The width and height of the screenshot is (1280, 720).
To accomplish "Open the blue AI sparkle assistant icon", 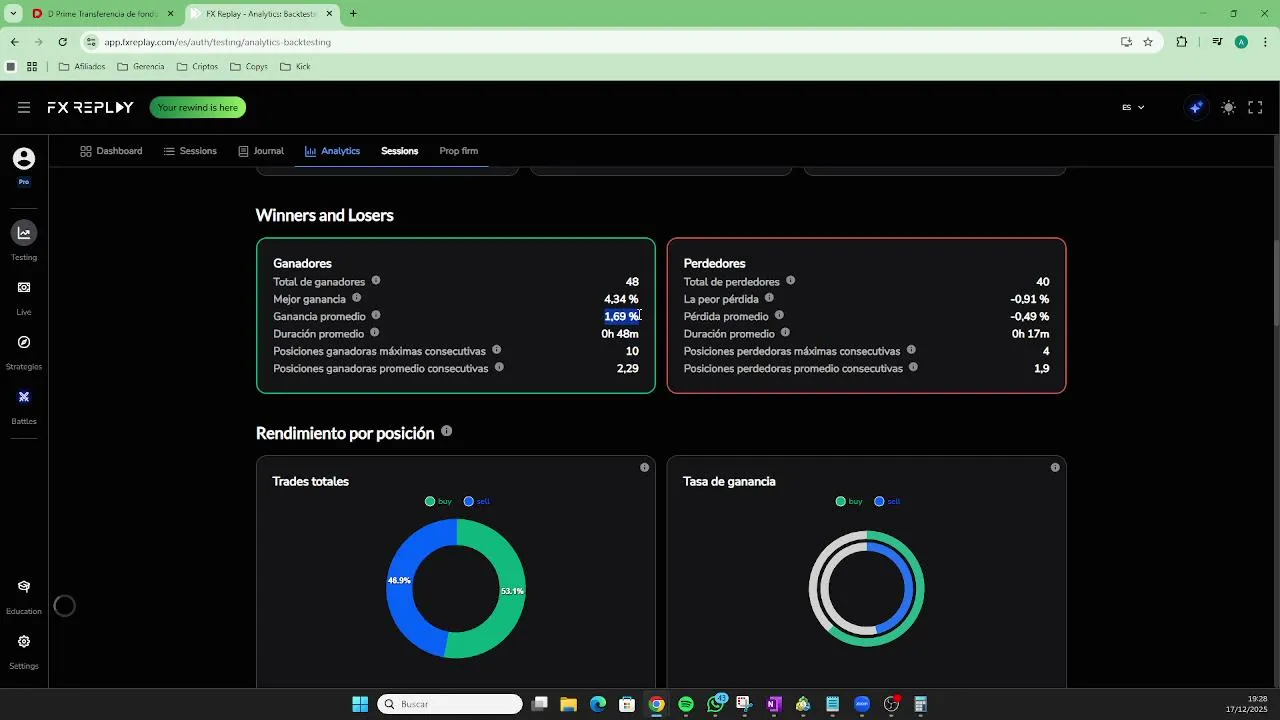I will pyautogui.click(x=1196, y=107).
